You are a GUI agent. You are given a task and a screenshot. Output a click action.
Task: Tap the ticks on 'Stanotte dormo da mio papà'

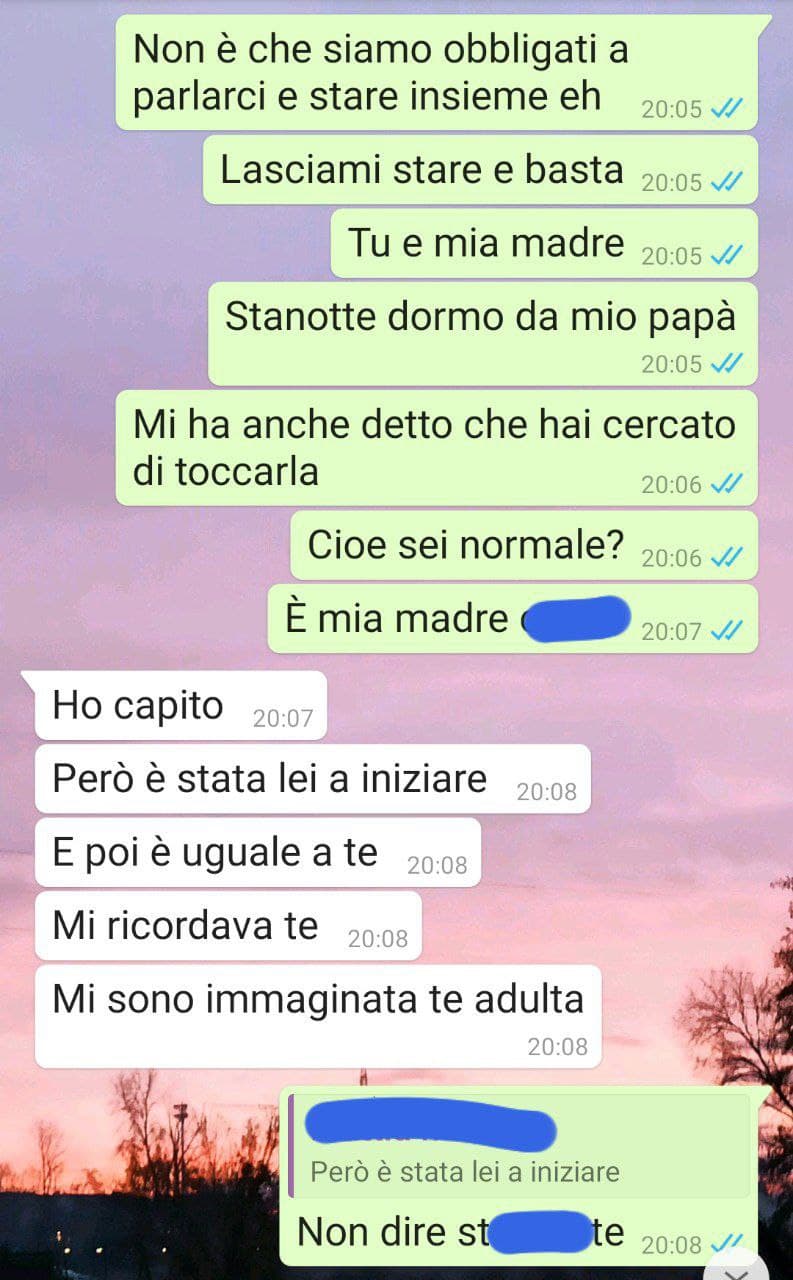click(x=725, y=364)
